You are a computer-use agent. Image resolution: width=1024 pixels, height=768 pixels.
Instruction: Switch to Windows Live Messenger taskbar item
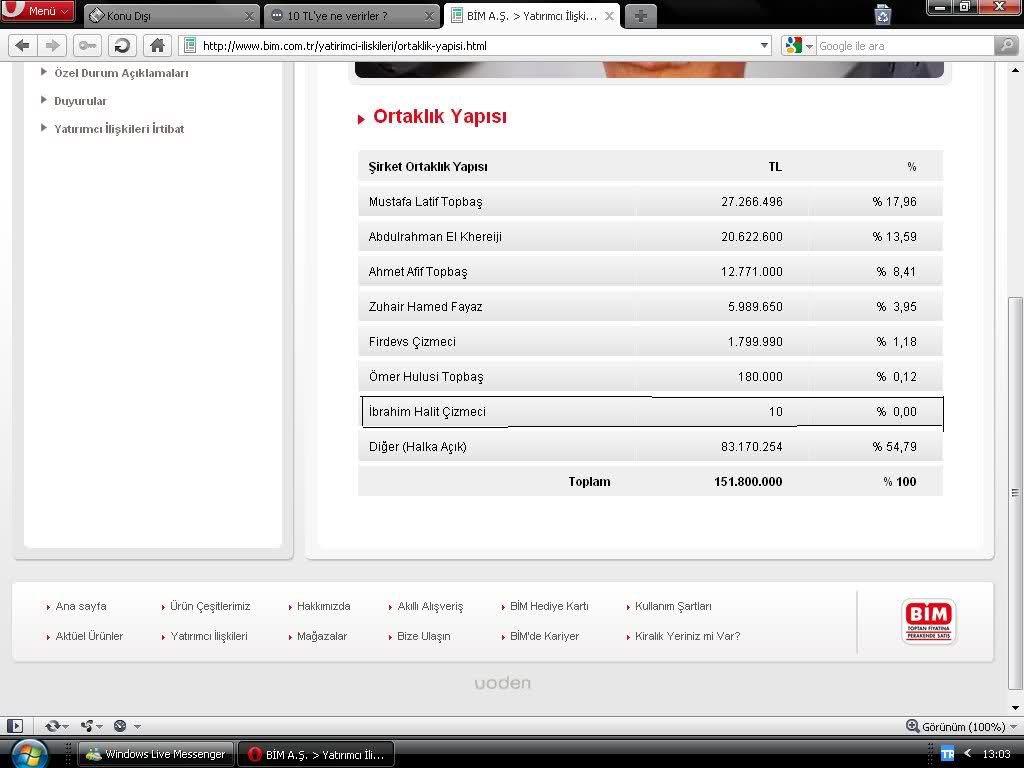[x=155, y=754]
